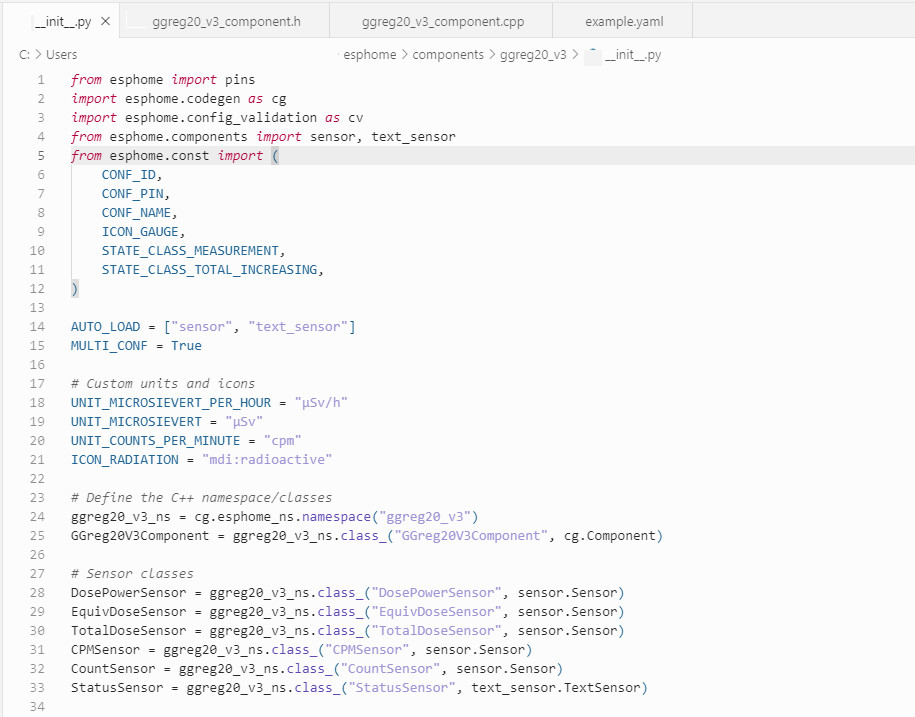Expand the Users breadcrumb folder
This screenshot has width=915, height=717.
[61, 55]
